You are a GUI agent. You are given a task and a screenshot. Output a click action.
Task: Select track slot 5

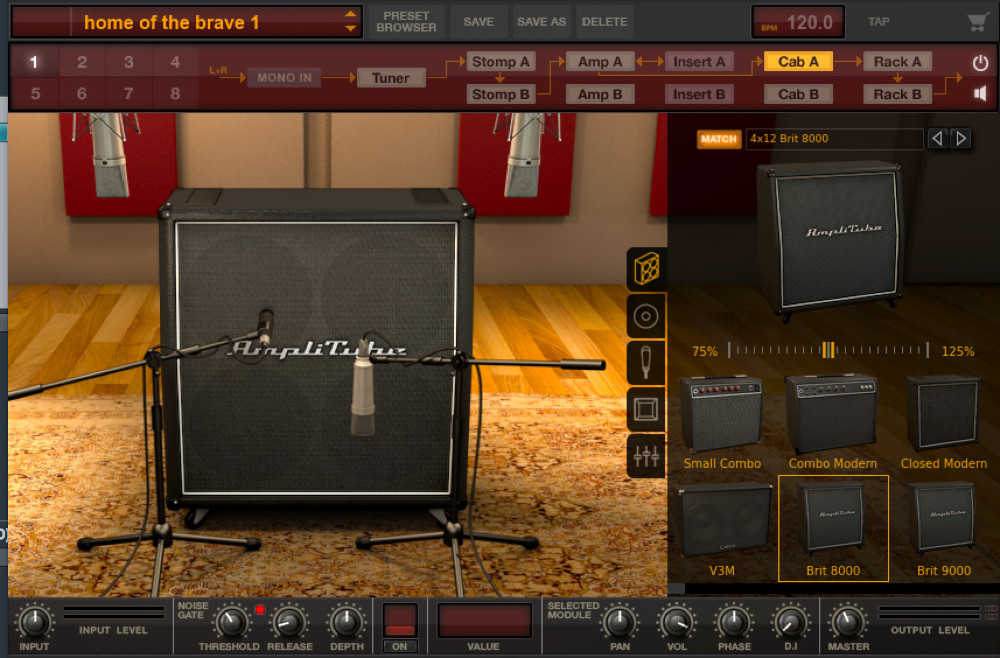tap(35, 94)
